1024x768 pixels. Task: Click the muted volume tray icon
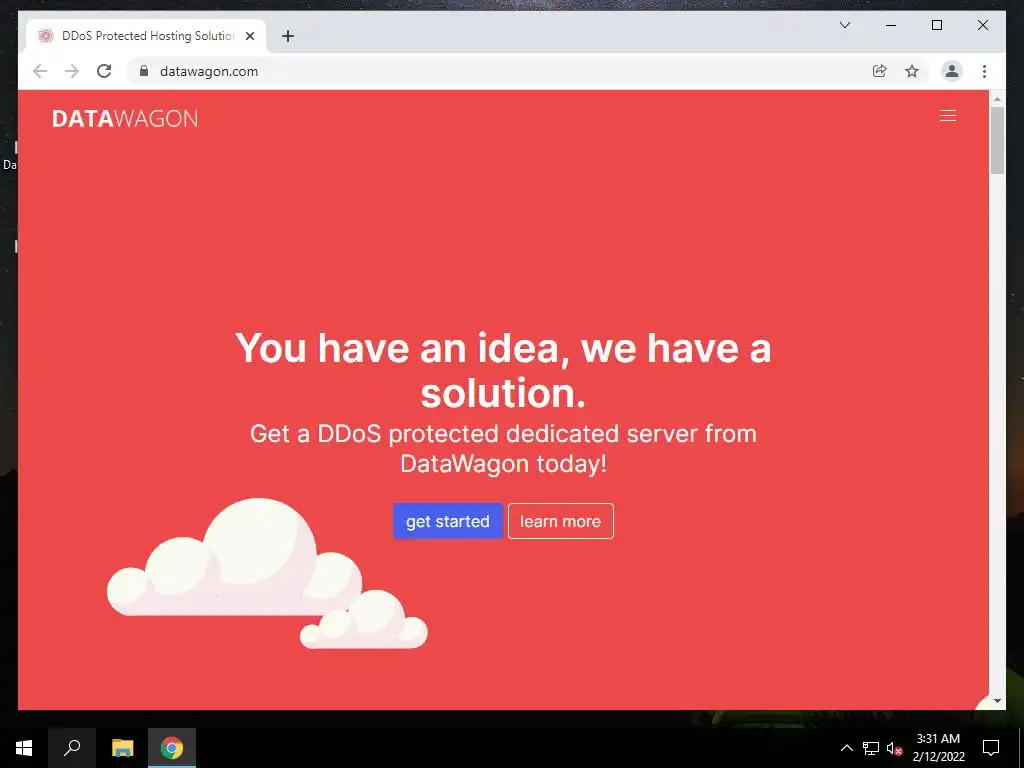[x=894, y=748]
